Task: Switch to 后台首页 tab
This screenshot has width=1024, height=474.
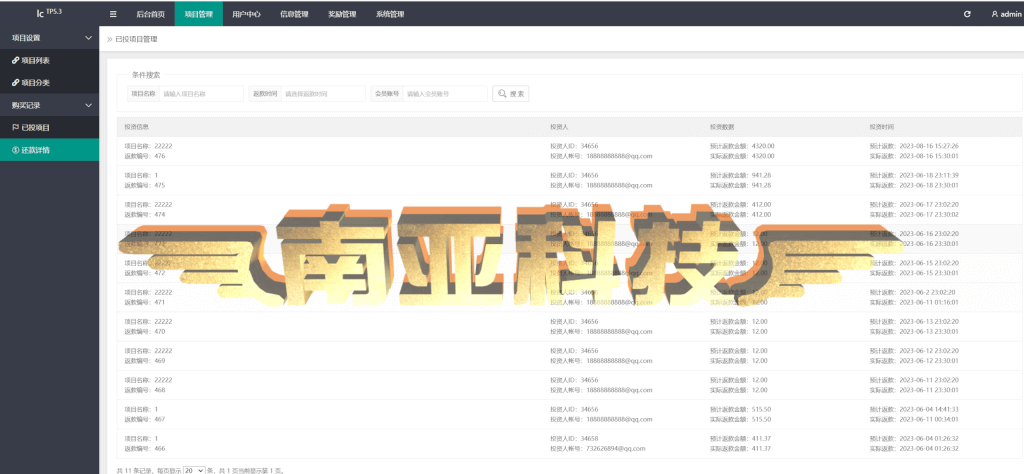Action: (x=151, y=14)
